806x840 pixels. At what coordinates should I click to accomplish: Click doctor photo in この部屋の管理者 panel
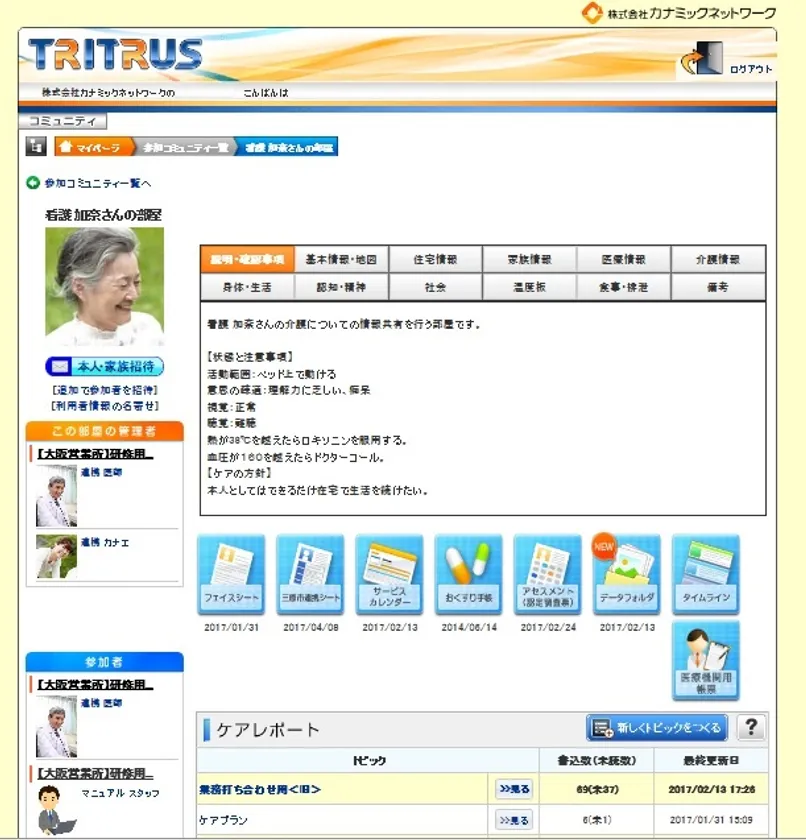click(x=56, y=496)
